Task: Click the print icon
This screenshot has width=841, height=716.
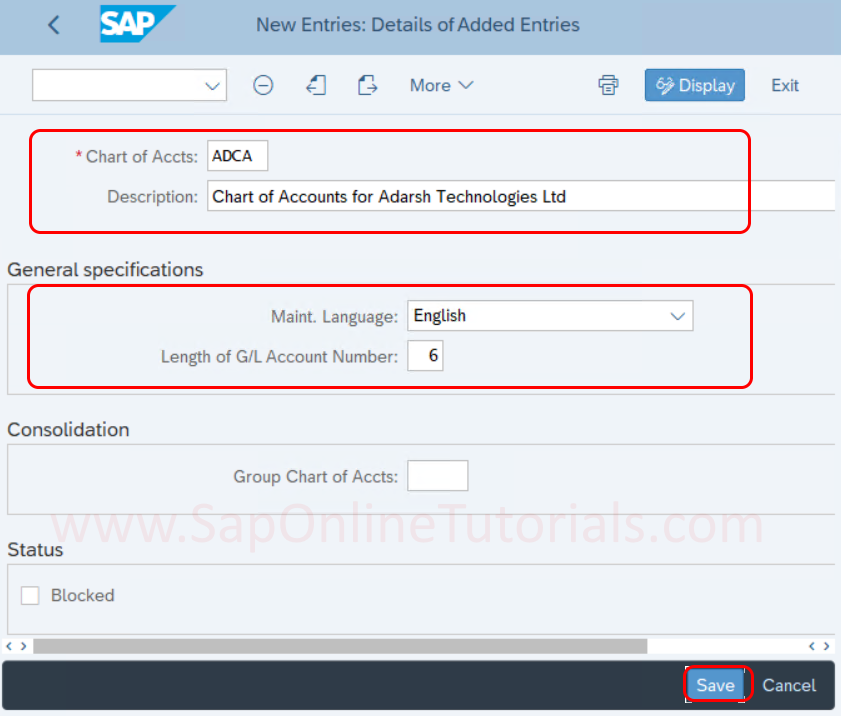Action: pos(608,85)
